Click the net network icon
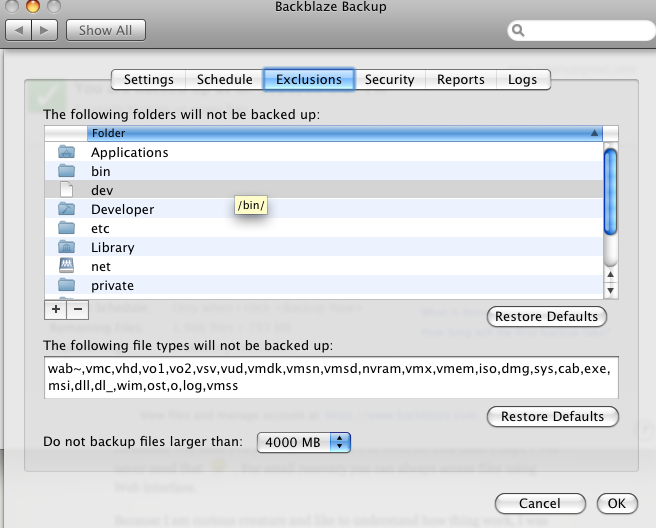Viewport: 656px width, 528px height. pos(67,266)
